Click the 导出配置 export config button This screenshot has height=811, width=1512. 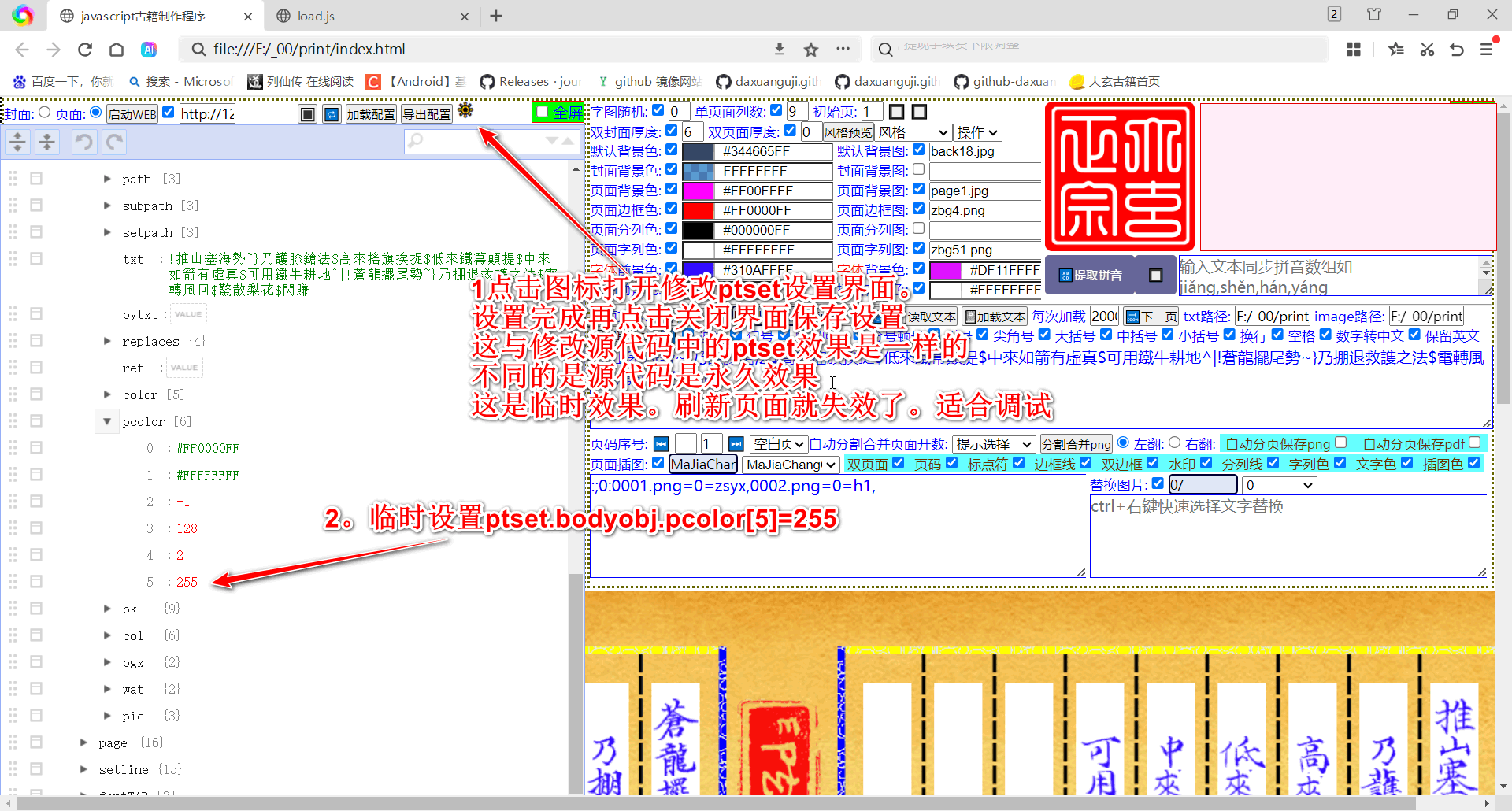[426, 113]
